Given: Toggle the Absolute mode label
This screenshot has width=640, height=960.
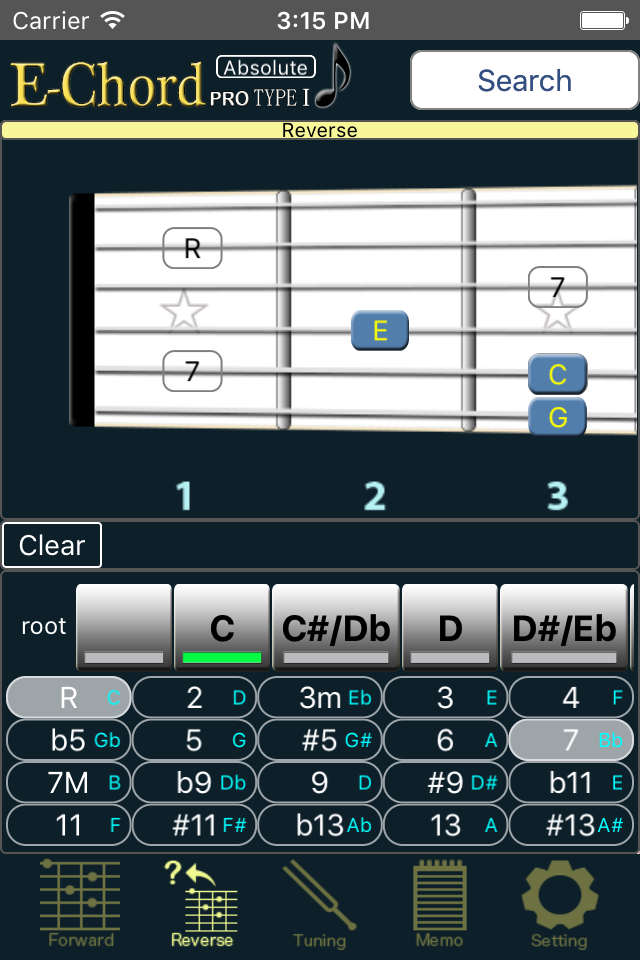Looking at the screenshot, I should (266, 67).
